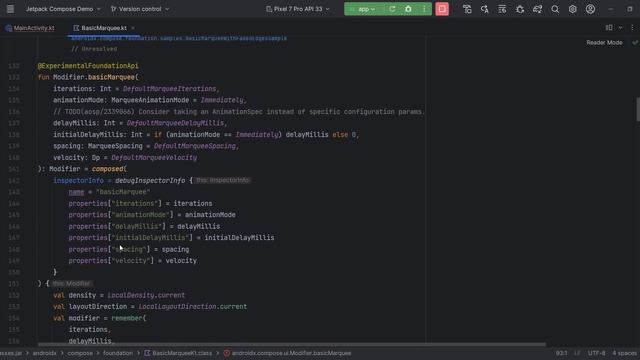Click the @ExperimentalFoundationApi annotation

coord(88,66)
